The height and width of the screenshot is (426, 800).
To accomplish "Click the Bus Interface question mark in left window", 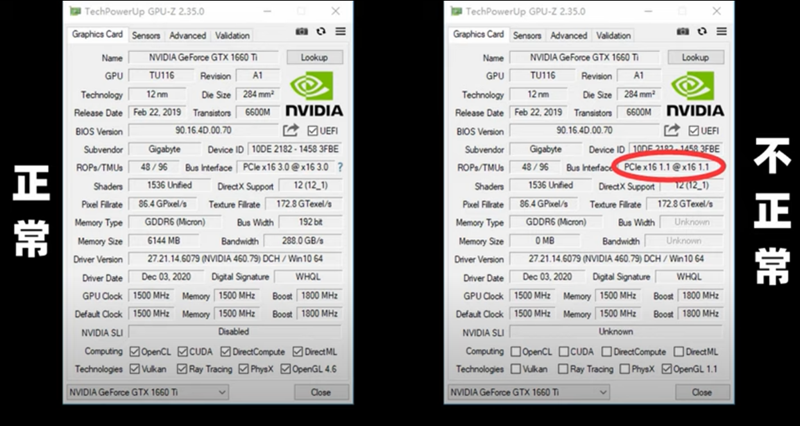I will pyautogui.click(x=340, y=167).
